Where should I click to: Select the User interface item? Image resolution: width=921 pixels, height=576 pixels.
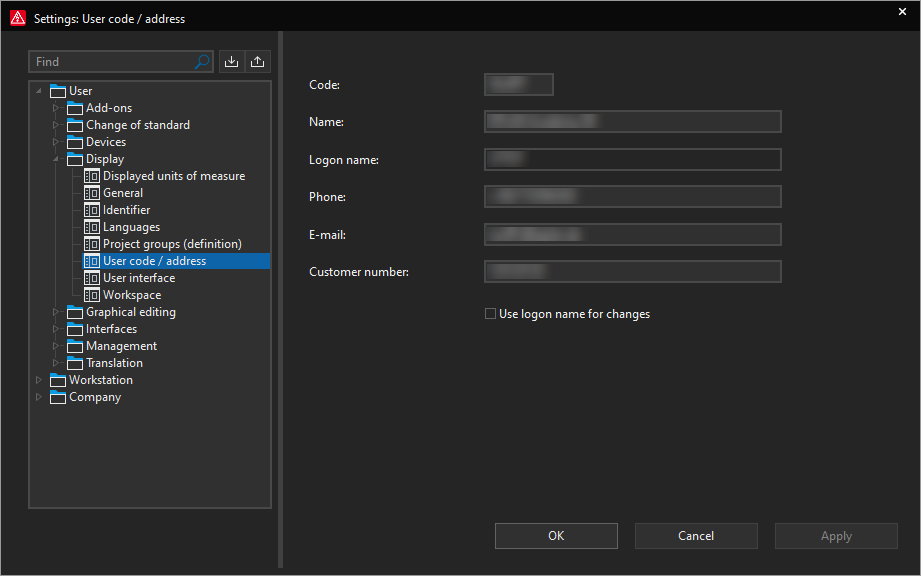coord(139,278)
